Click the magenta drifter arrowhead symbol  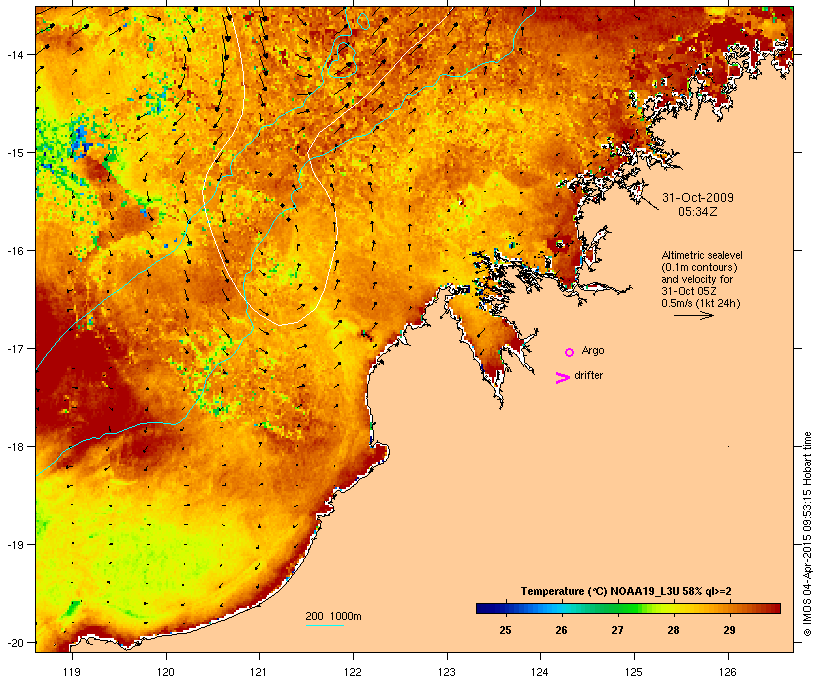tap(562, 378)
